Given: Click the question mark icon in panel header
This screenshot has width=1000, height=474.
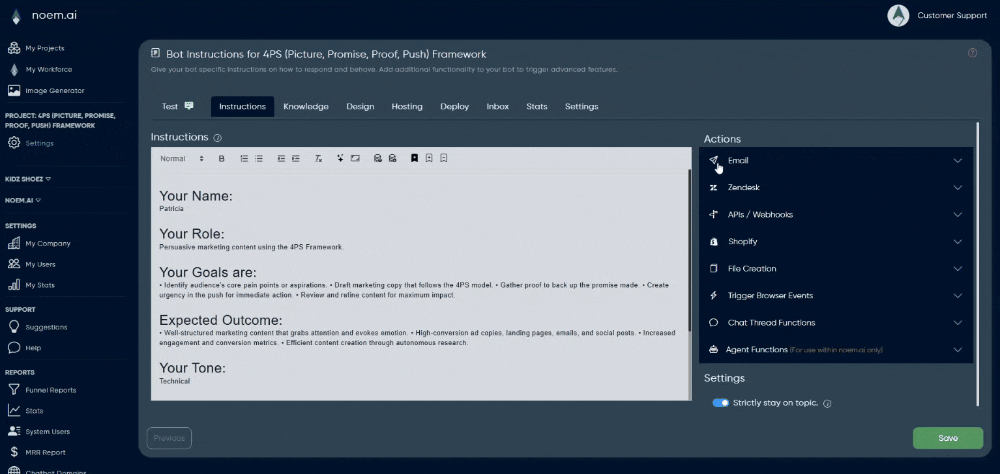Looking at the screenshot, I should [972, 53].
